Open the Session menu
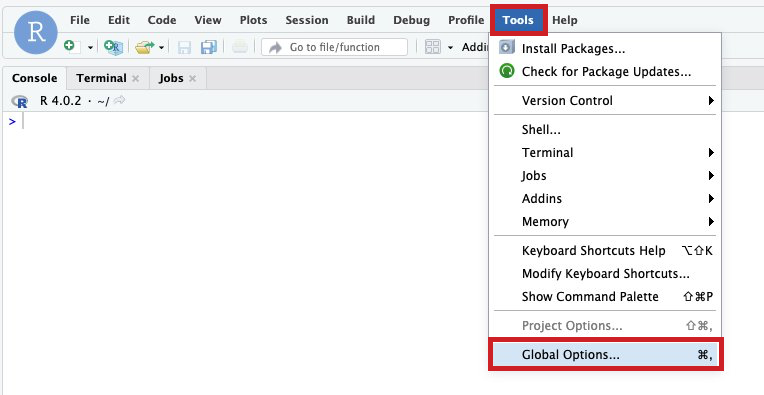Viewport: 764px width, 395px height. click(x=307, y=20)
